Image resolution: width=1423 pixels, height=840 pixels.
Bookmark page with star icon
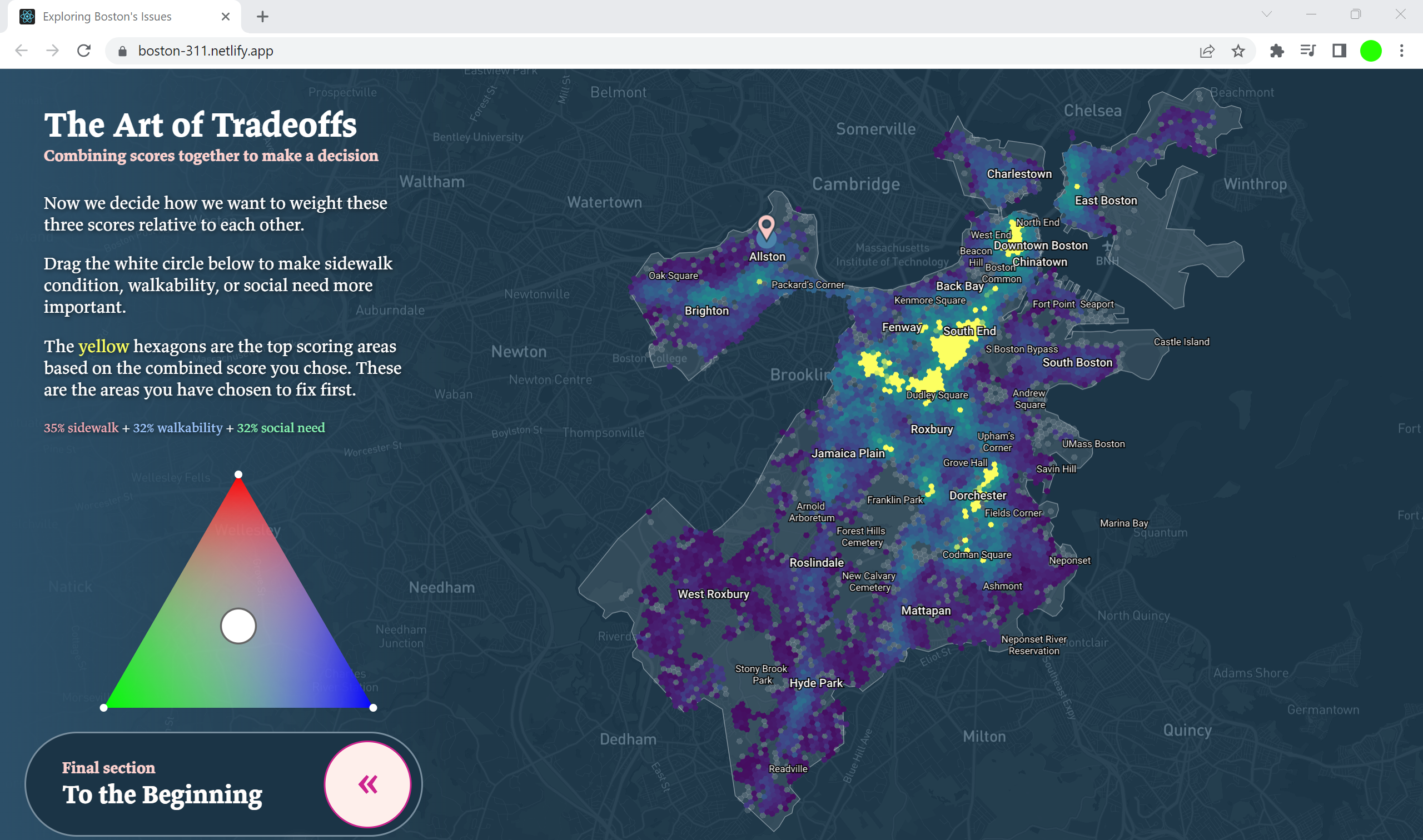coord(1238,51)
